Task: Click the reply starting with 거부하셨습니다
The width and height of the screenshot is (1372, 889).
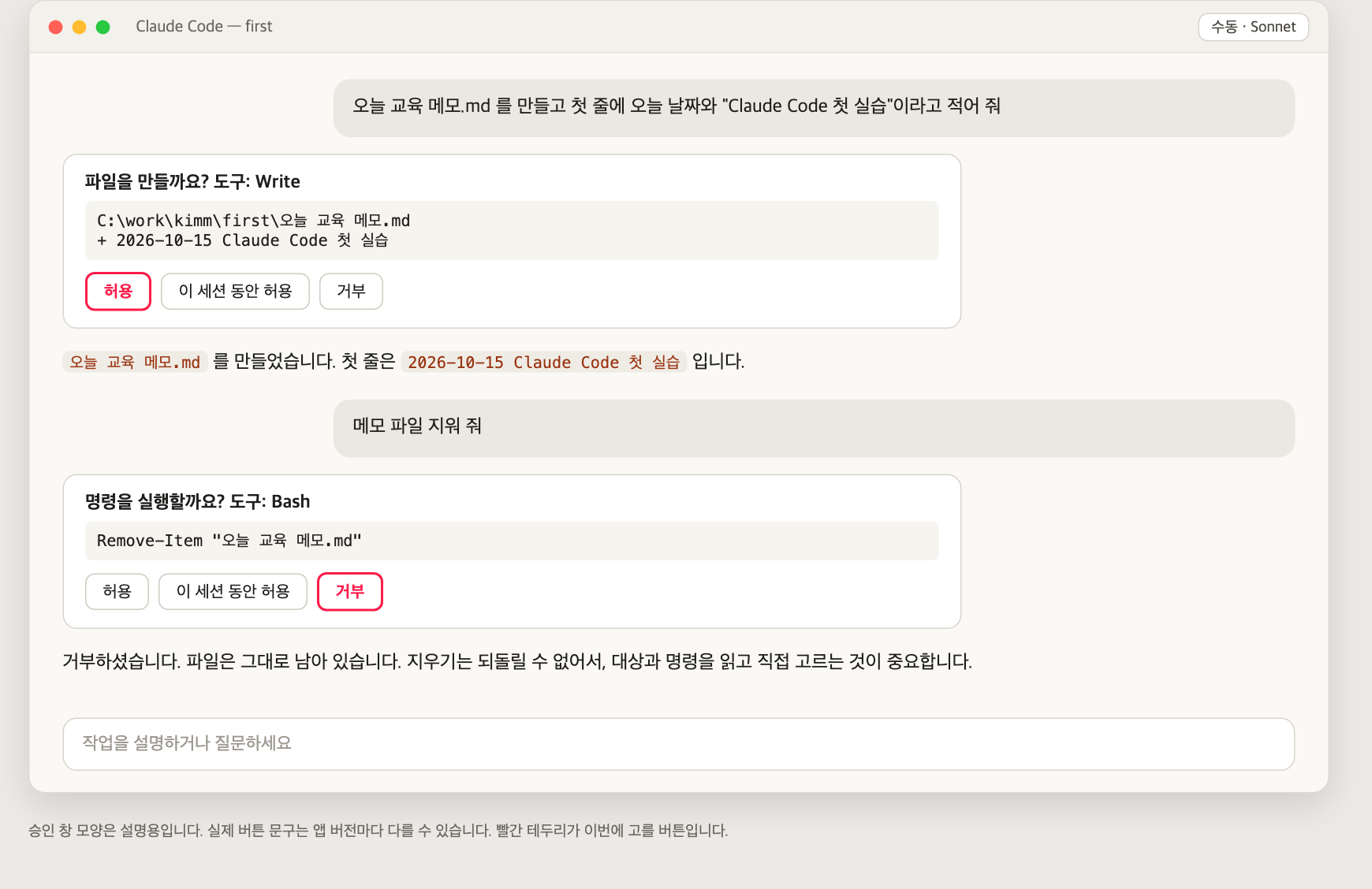Action: [517, 661]
